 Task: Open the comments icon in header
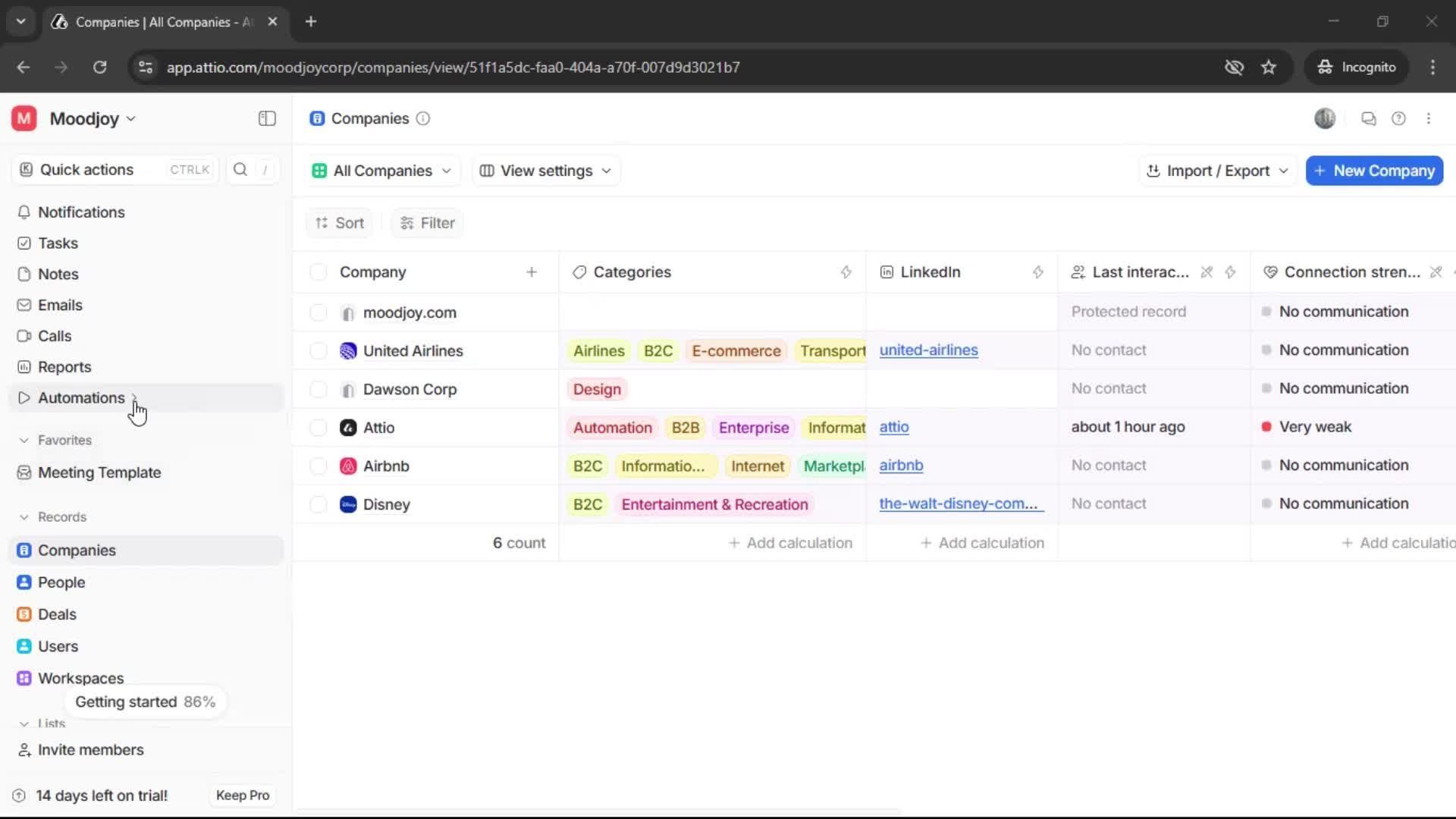[x=1369, y=118]
